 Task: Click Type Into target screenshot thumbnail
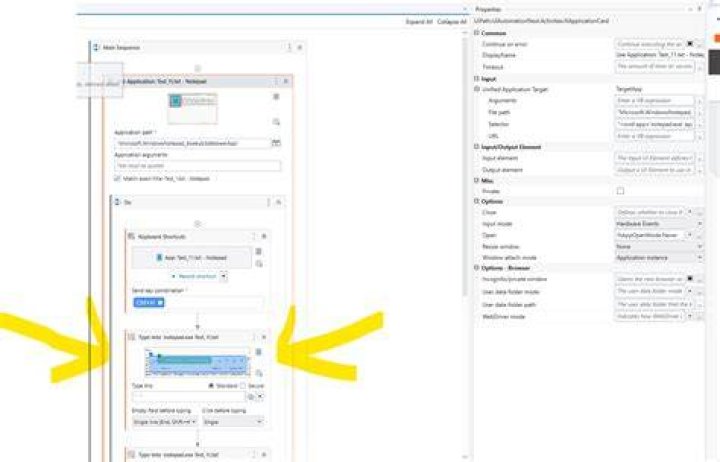pyautogui.click(x=197, y=362)
